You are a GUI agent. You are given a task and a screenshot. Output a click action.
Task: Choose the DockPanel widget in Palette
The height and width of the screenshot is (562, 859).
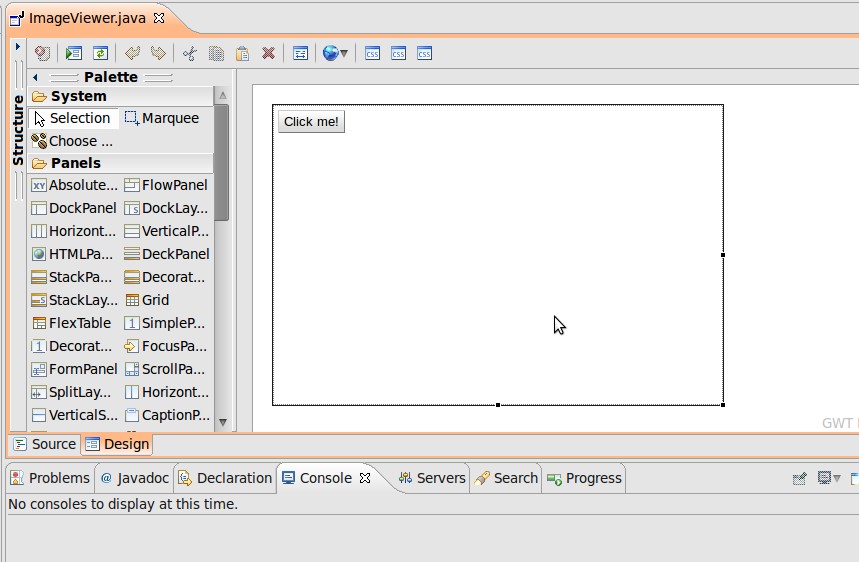click(x=74, y=208)
